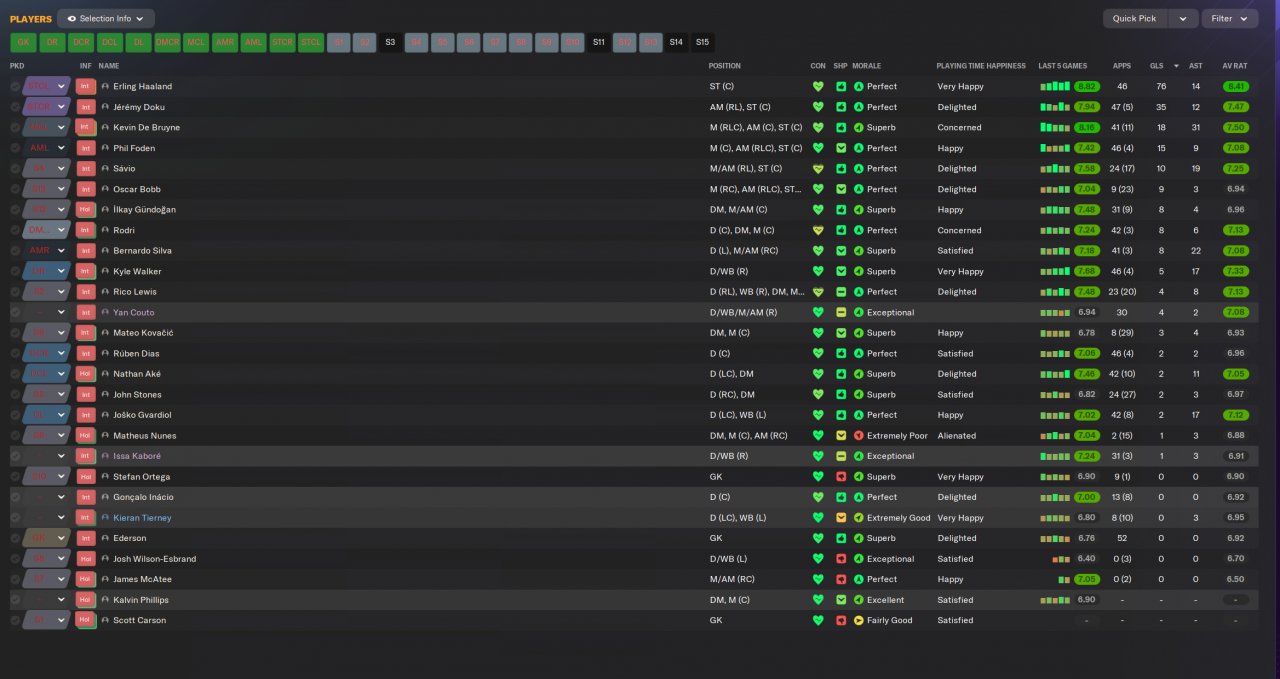1280x679 pixels.
Task: Click De Bruyne's 8.16 last-game rating pill
Action: (x=1087, y=127)
